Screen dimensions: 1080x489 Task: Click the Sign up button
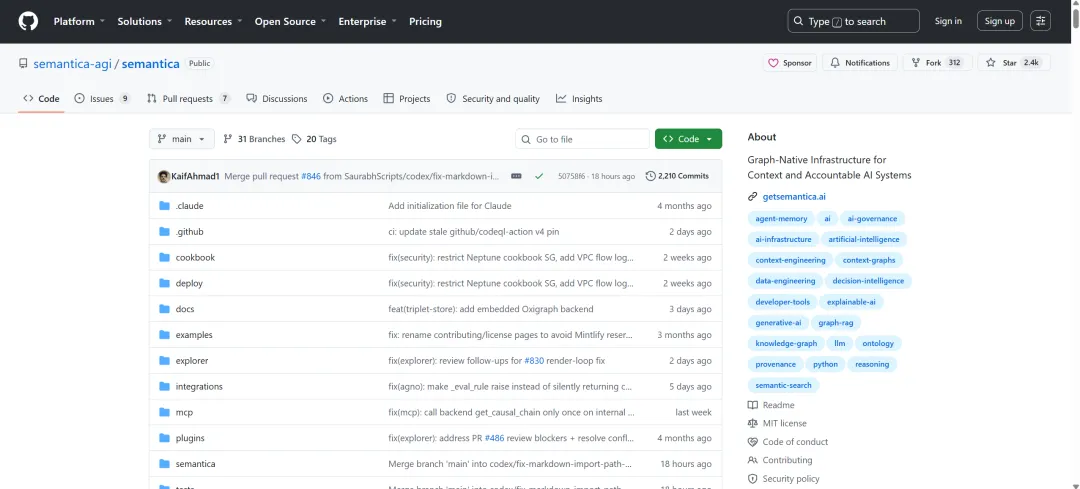[x=999, y=21]
